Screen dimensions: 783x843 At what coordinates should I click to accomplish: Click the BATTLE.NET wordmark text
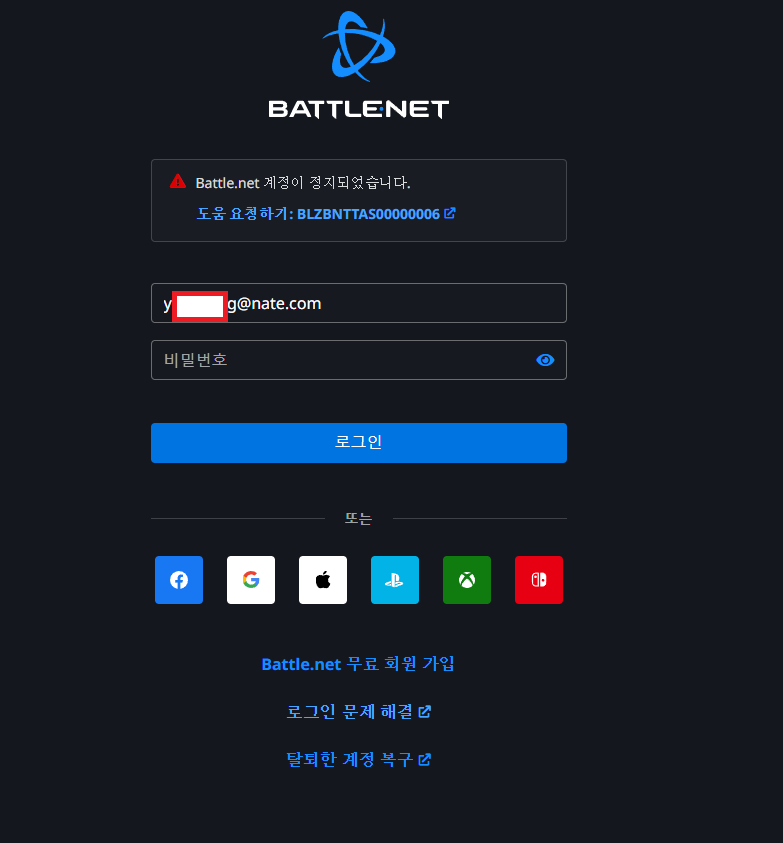coord(359,109)
